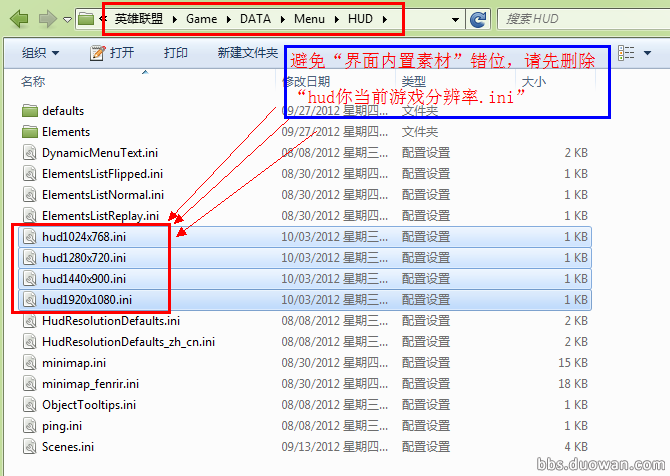The width and height of the screenshot is (670, 476).
Task: Sort by the 名称 column header
Action: [x=33, y=81]
